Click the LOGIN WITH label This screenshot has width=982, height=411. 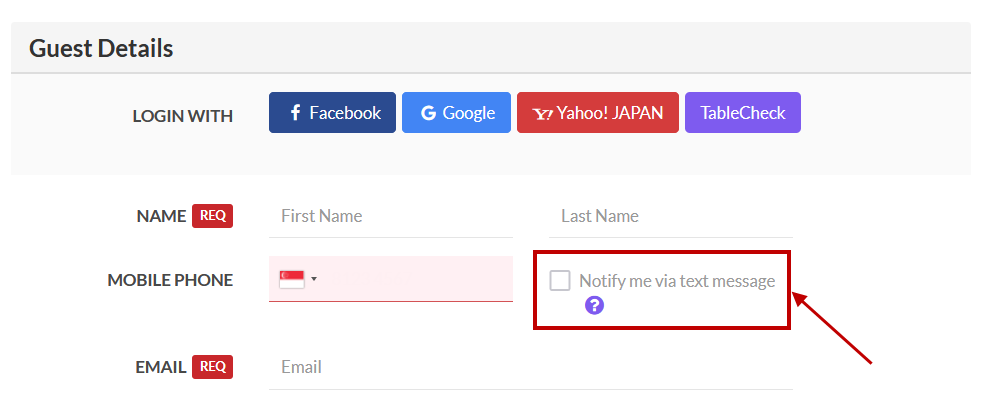183,116
